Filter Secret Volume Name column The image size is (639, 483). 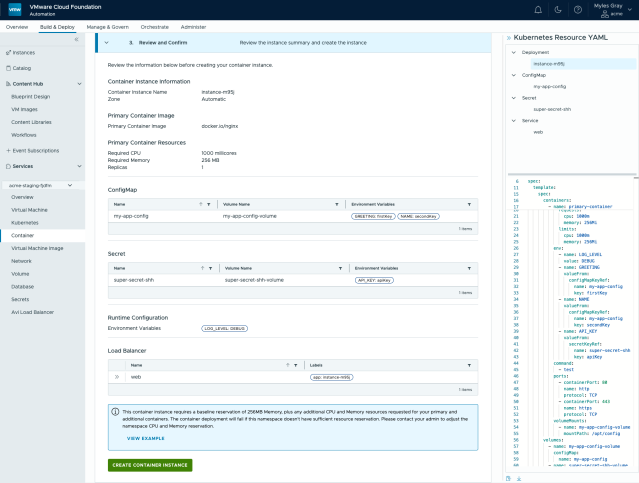pyautogui.click(x=340, y=268)
